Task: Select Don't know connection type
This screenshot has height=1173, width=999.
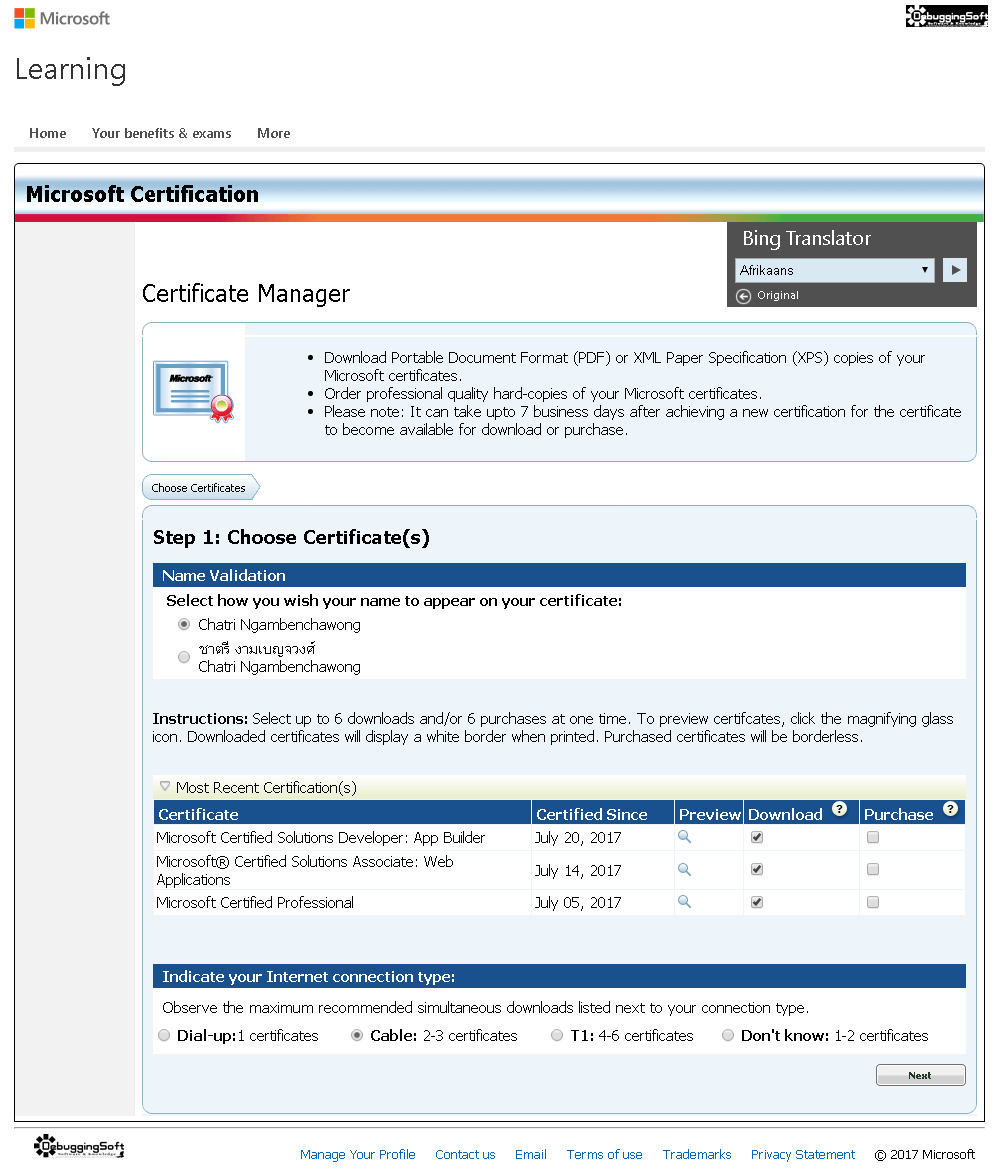Action: coord(727,1035)
